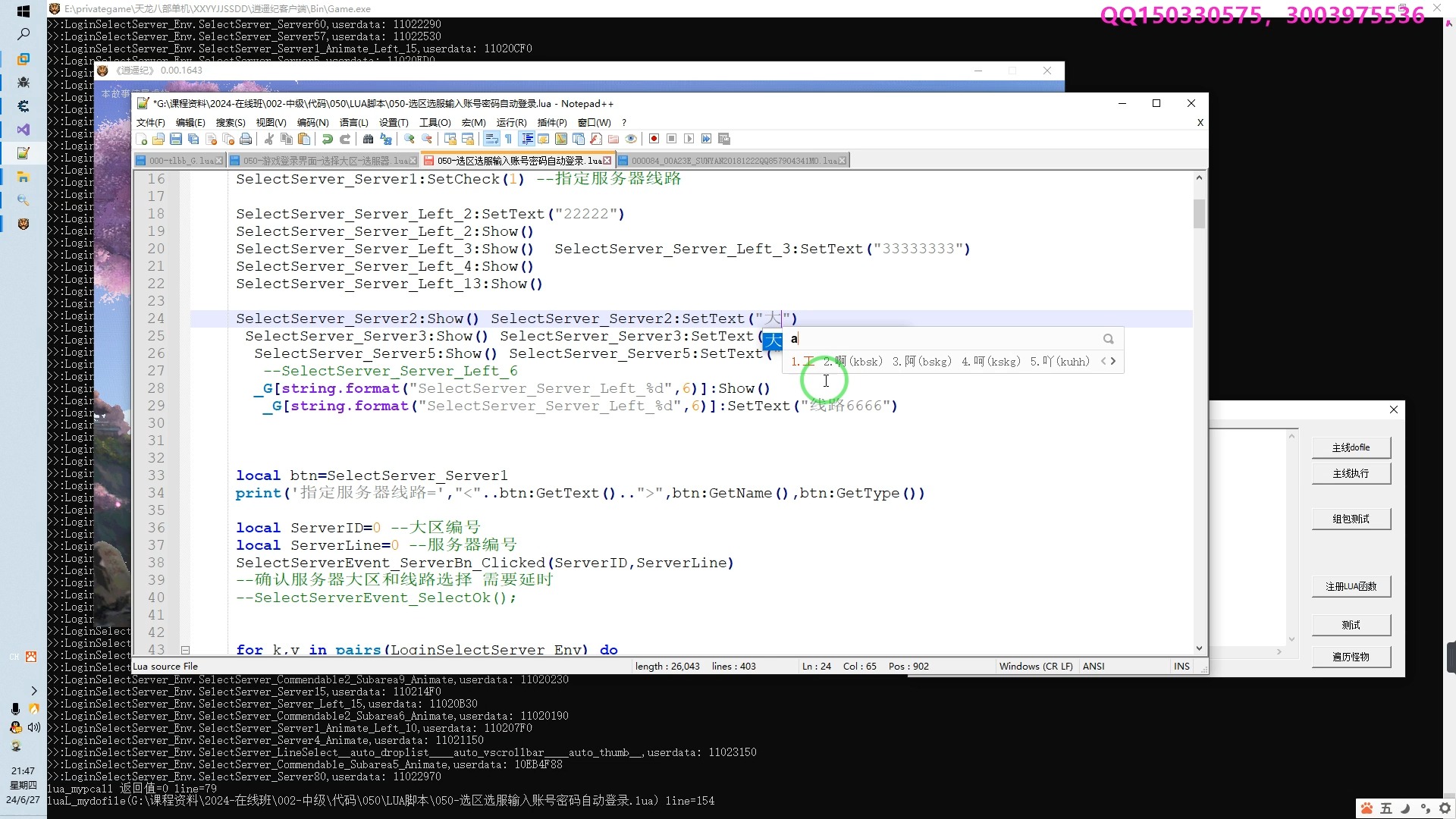Switch to the 000-tlbb_G.lua tab
The width and height of the screenshot is (1456, 819).
(181, 161)
